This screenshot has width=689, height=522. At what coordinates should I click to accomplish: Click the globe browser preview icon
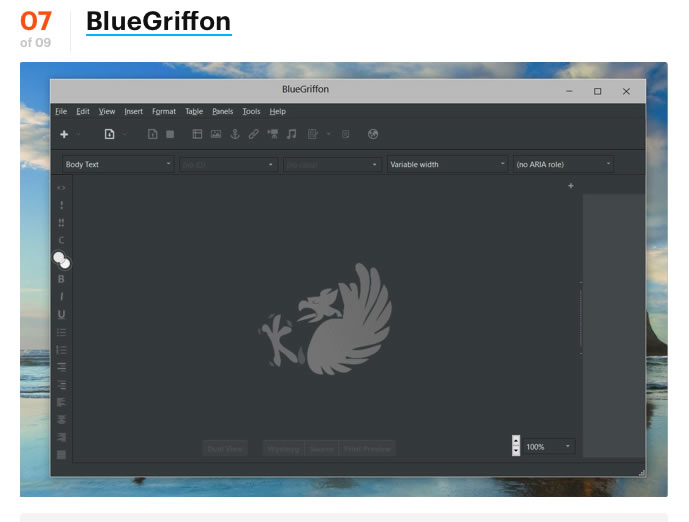pyautogui.click(x=373, y=134)
